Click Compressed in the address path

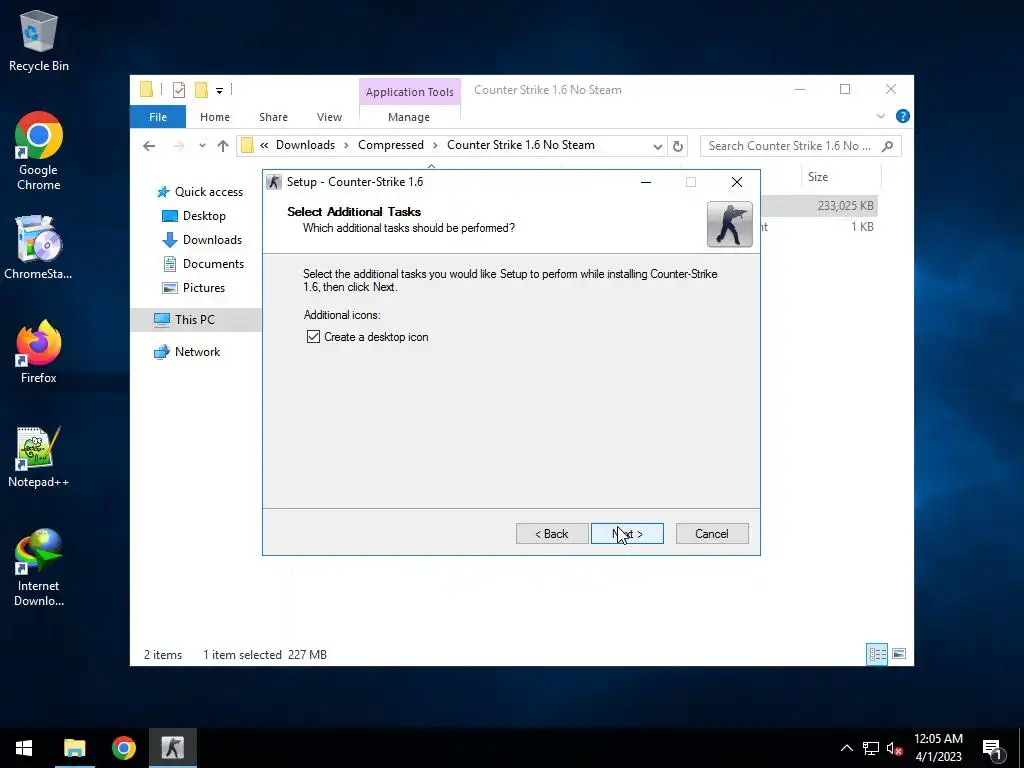[391, 145]
